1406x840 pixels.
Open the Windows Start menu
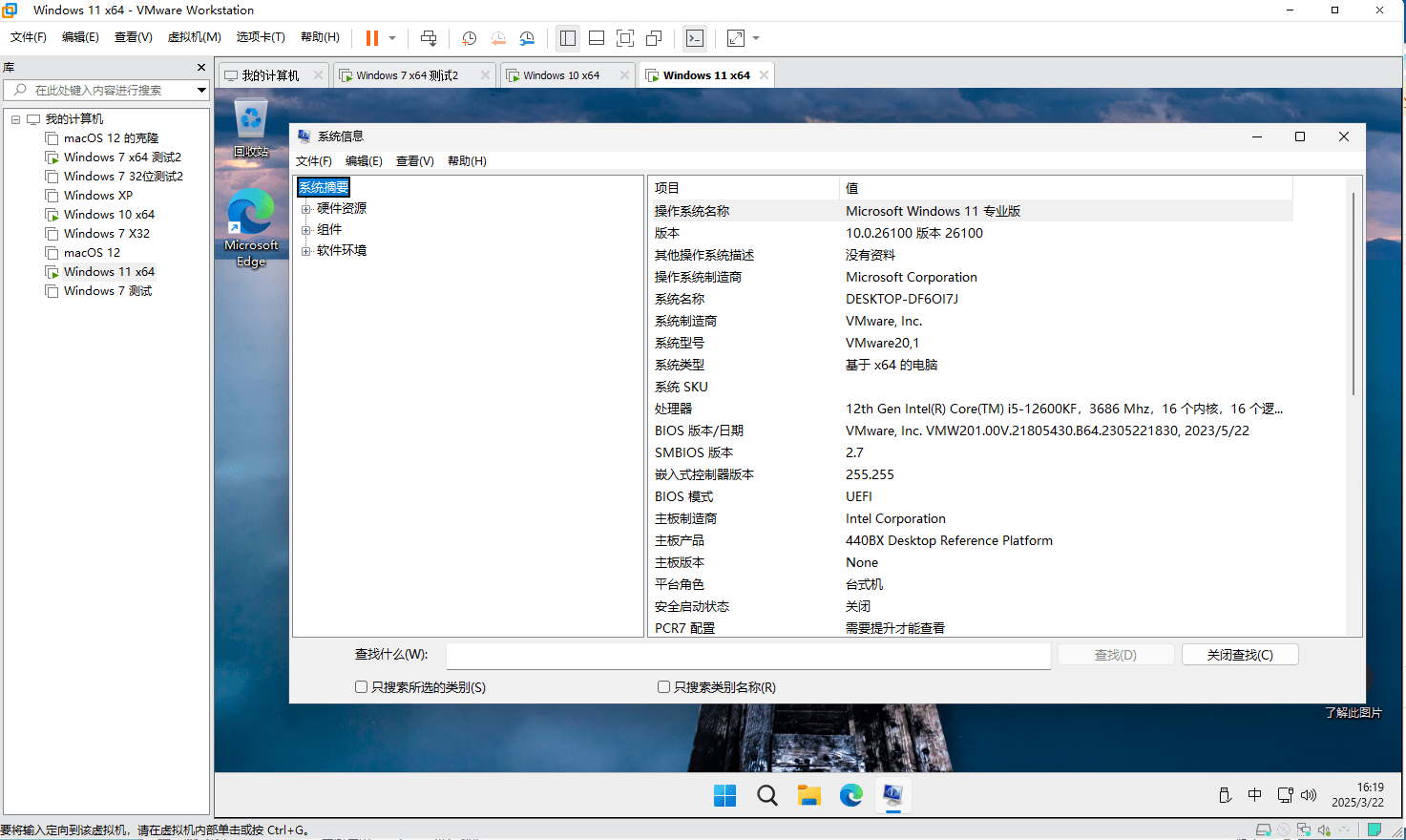[725, 795]
